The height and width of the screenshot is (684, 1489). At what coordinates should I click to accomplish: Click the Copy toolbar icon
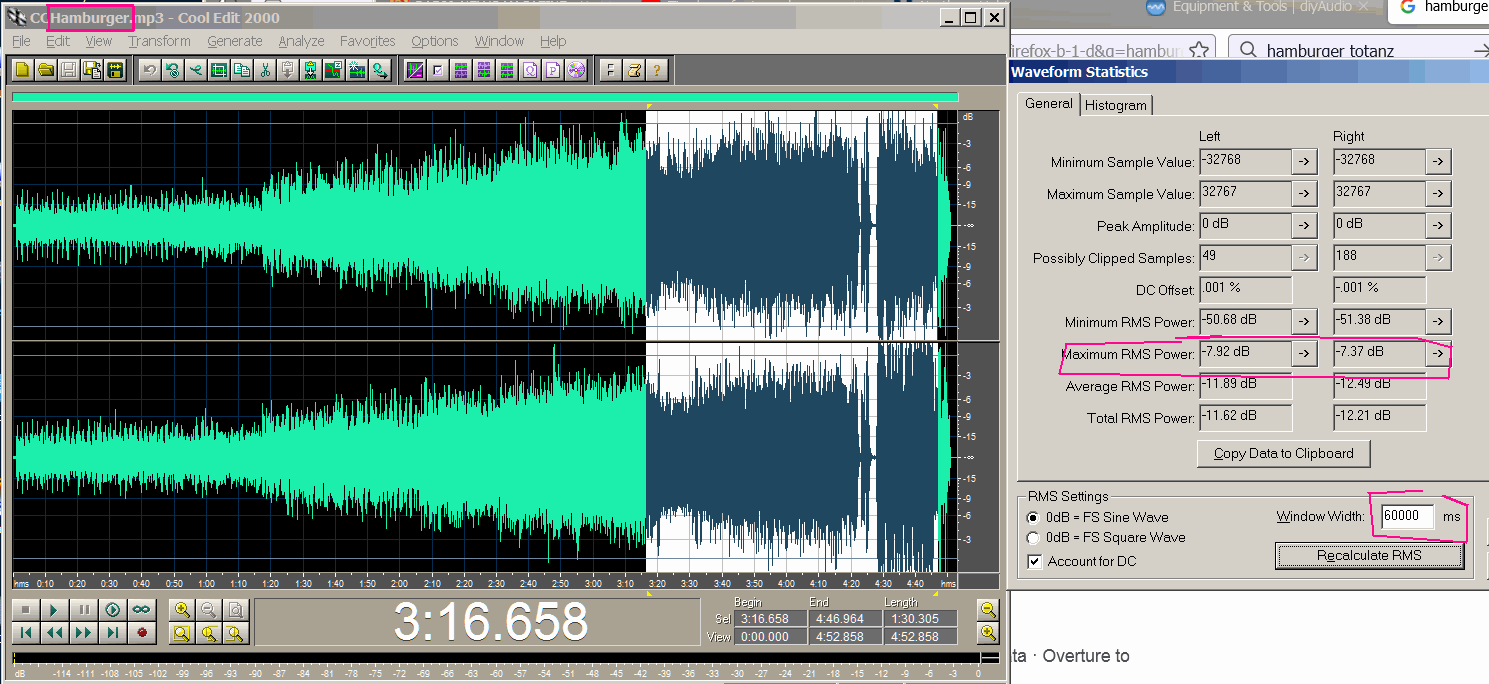point(242,70)
